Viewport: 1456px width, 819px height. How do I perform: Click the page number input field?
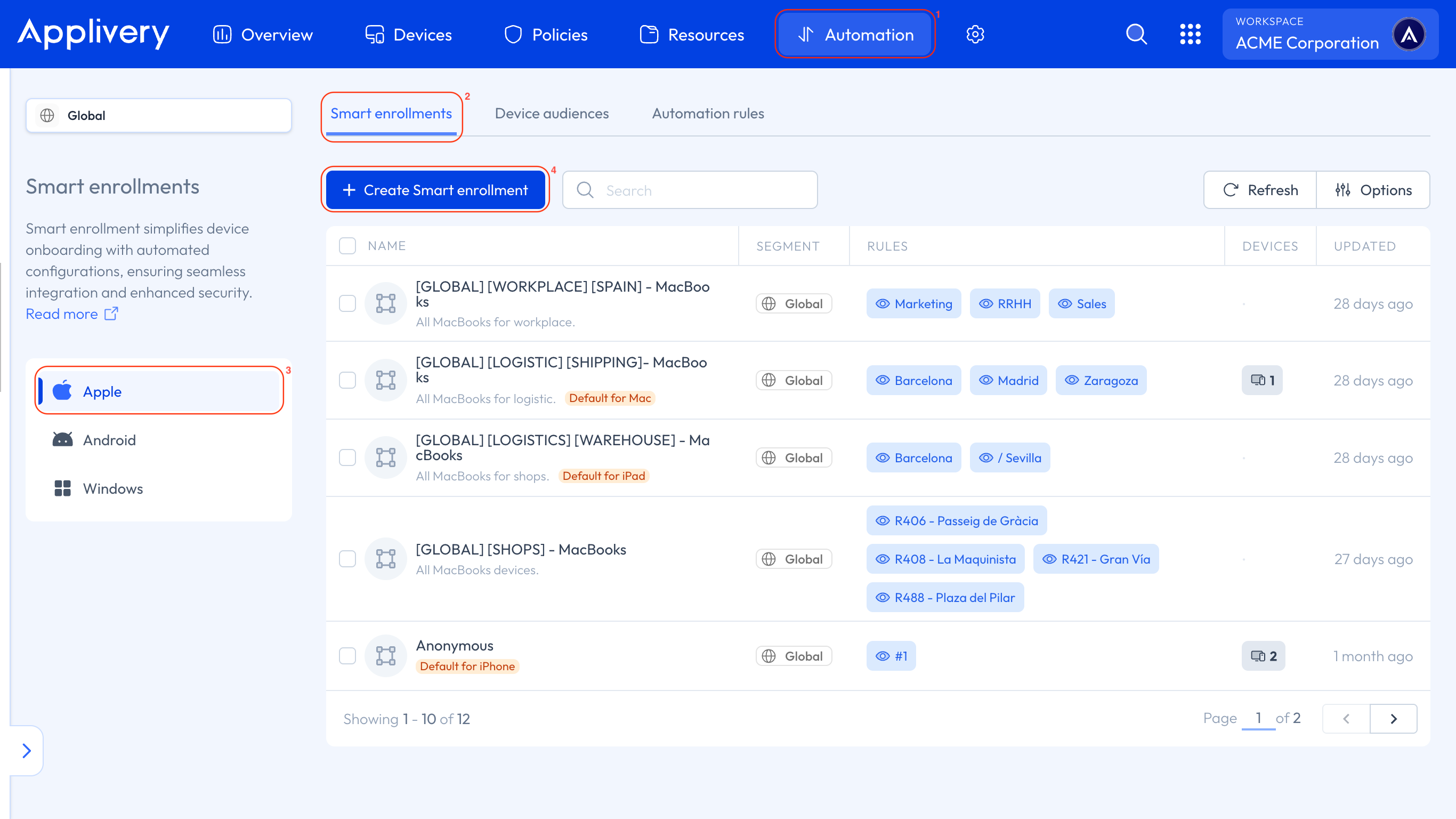click(1258, 718)
